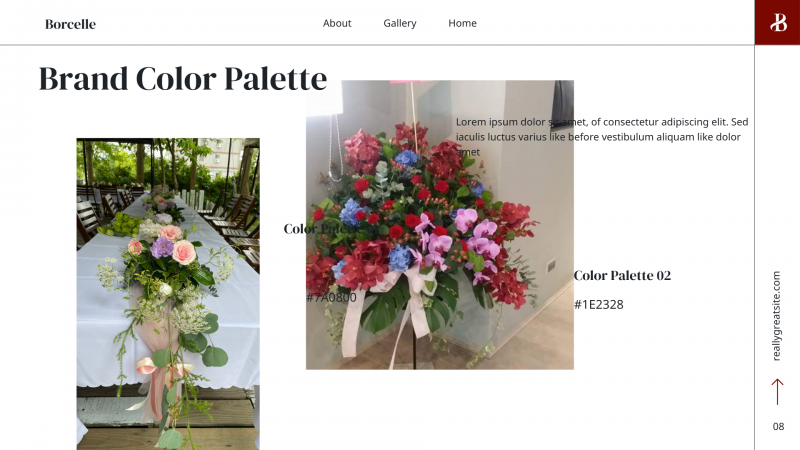Image resolution: width=800 pixels, height=450 pixels.
Task: Click the red upward arrow icon
Action: coord(777,392)
